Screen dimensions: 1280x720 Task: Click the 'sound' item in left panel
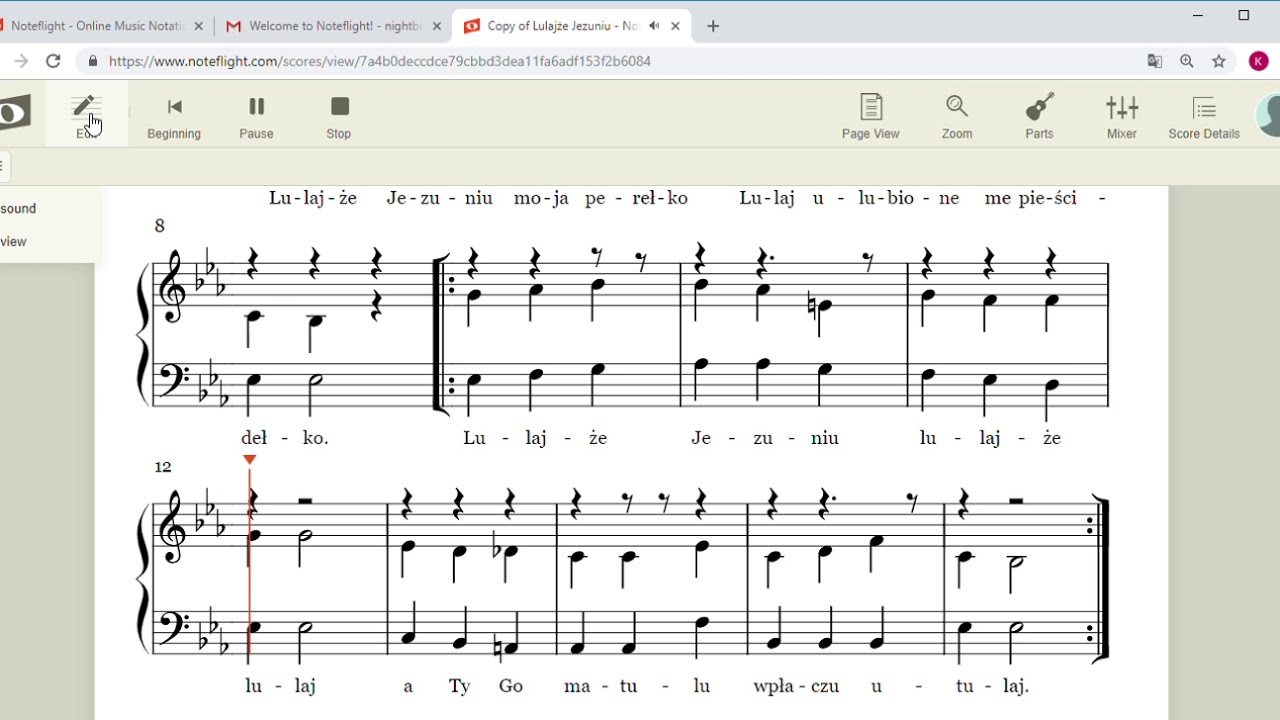coord(18,208)
